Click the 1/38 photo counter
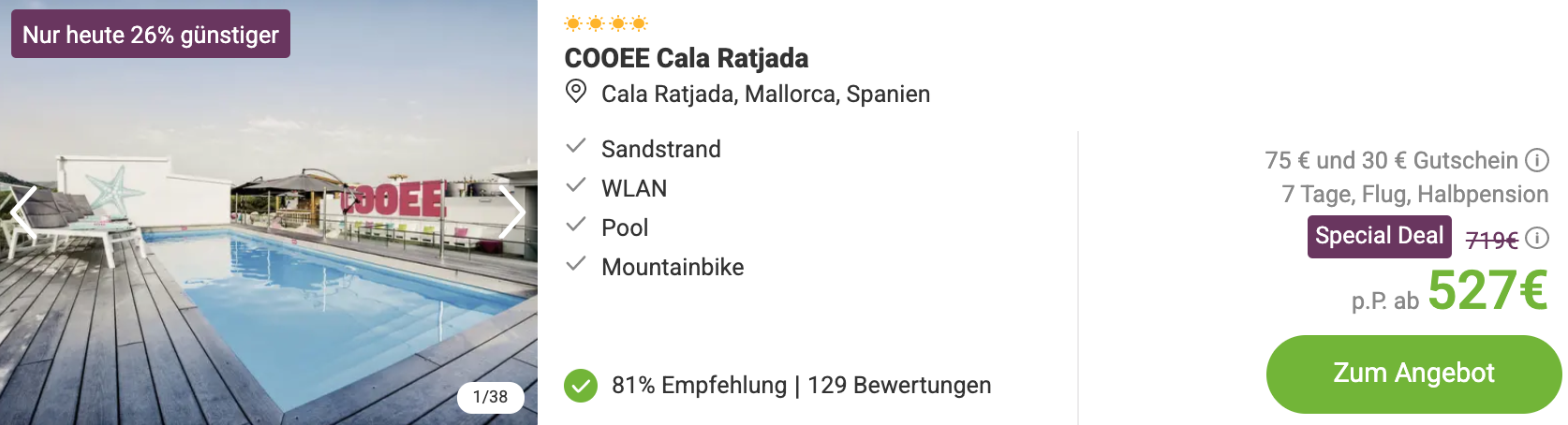The height and width of the screenshot is (425, 1568). point(491,397)
